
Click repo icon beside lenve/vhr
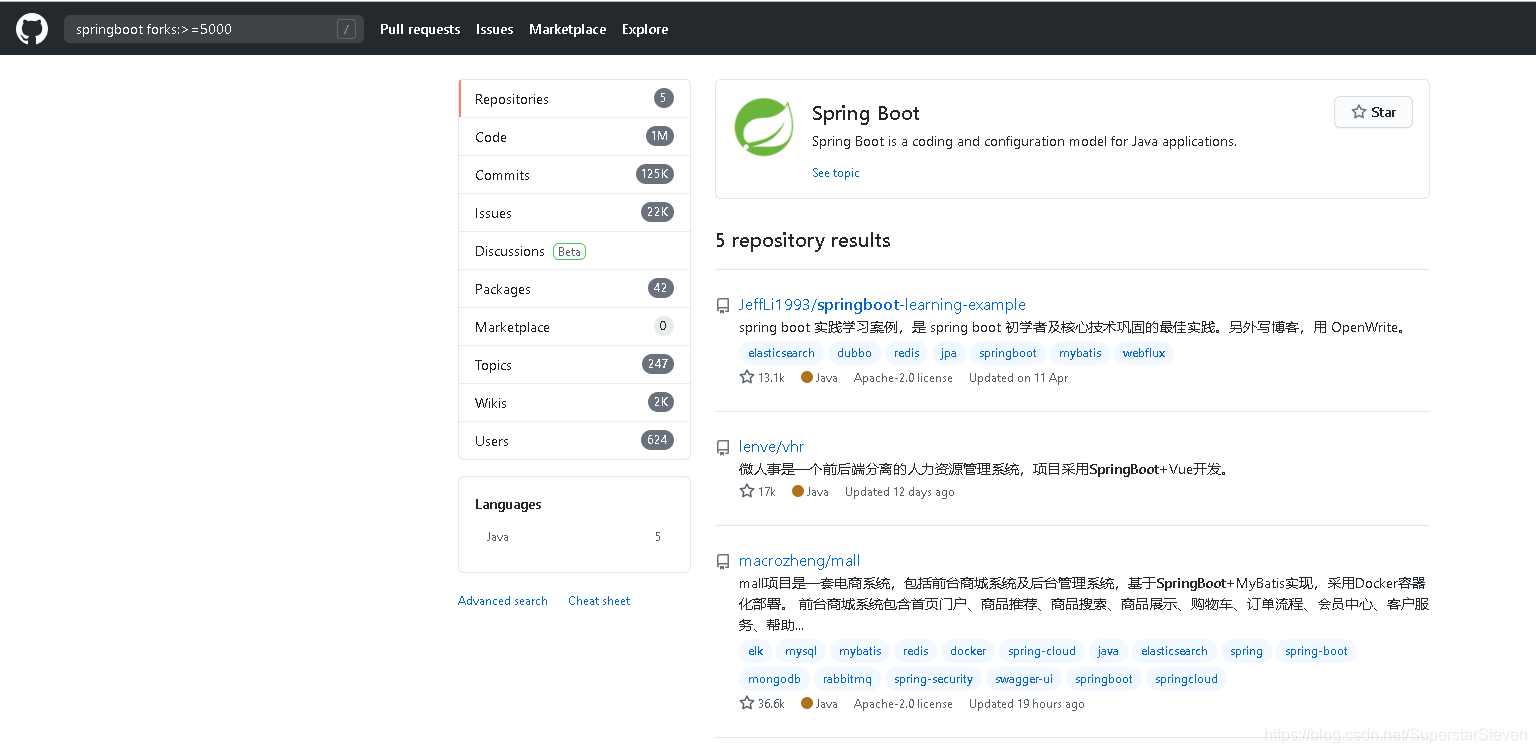click(723, 448)
